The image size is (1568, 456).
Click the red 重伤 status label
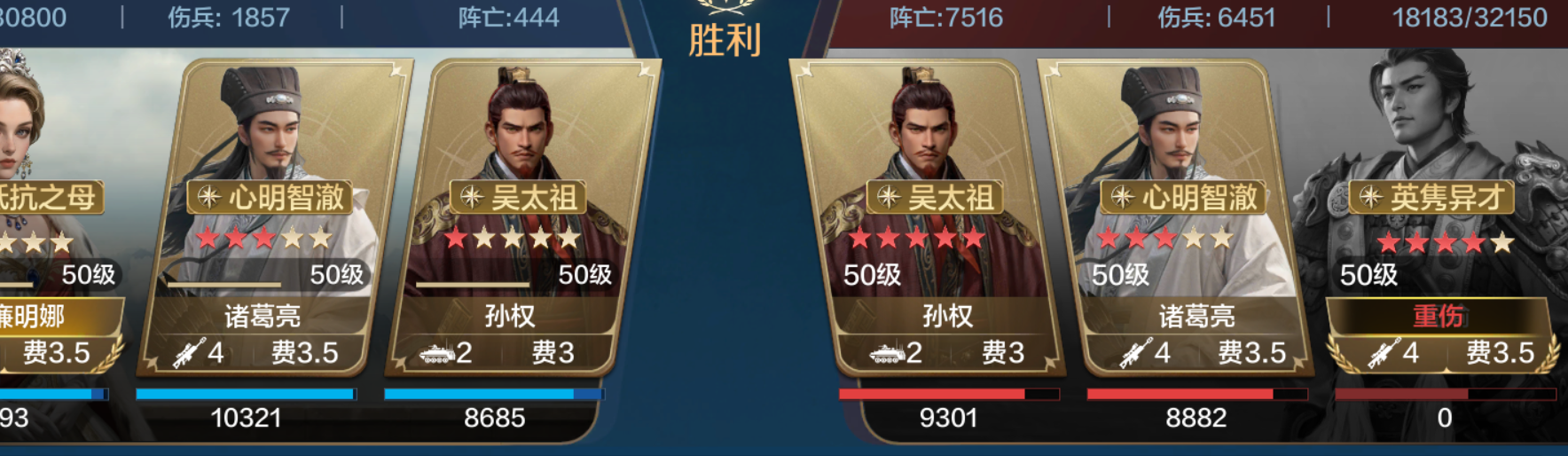(1438, 316)
